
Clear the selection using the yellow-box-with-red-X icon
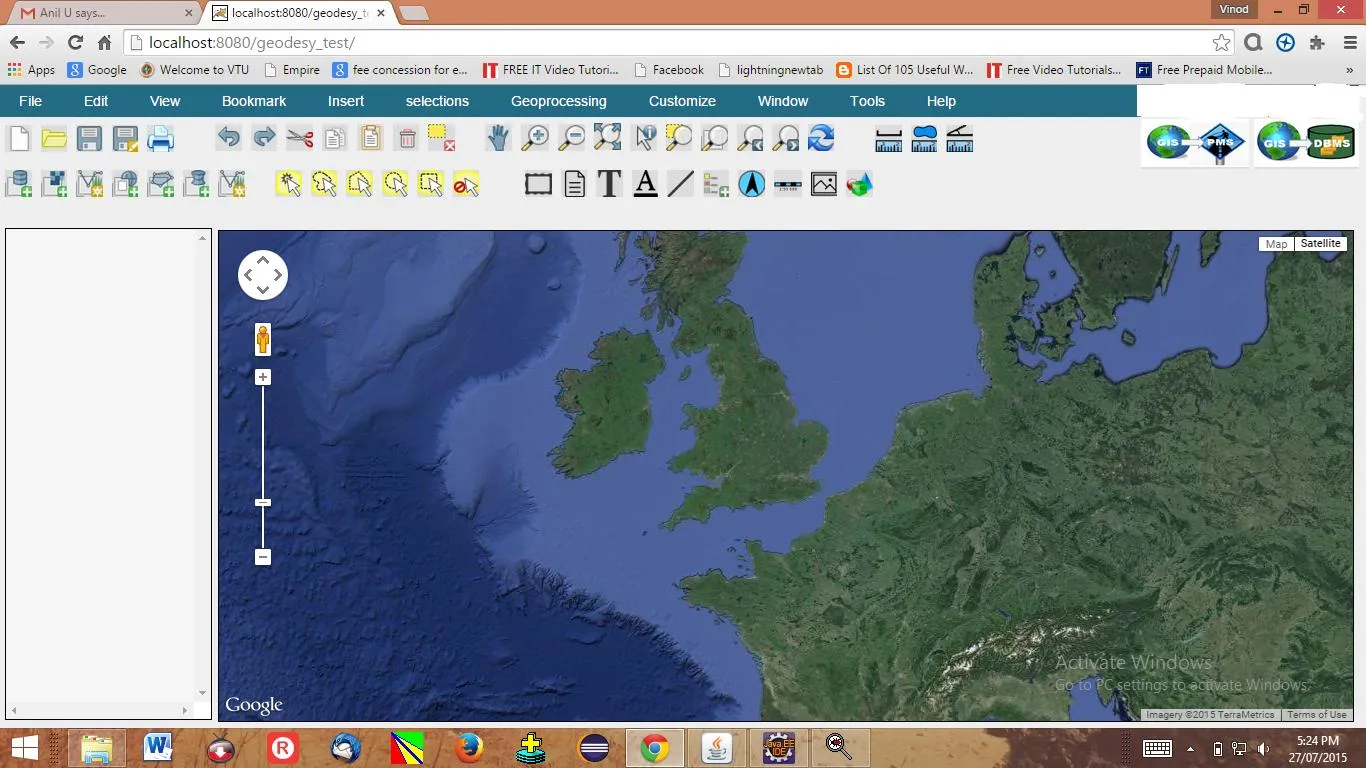pyautogui.click(x=441, y=138)
